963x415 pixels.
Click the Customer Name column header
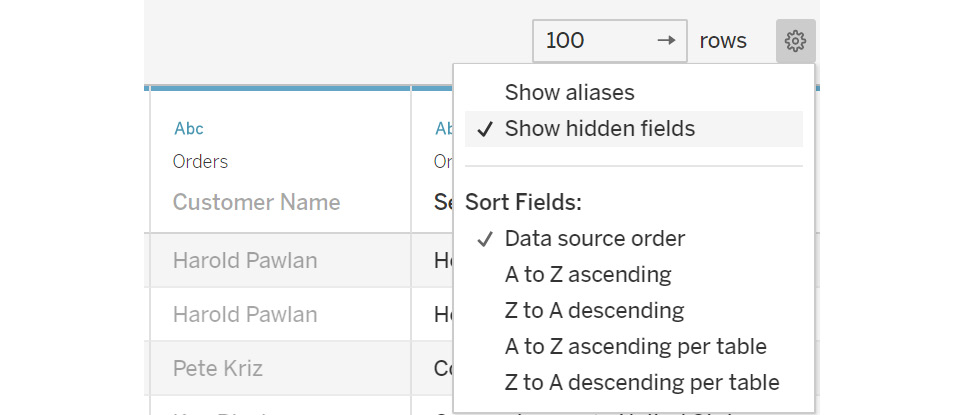point(256,202)
